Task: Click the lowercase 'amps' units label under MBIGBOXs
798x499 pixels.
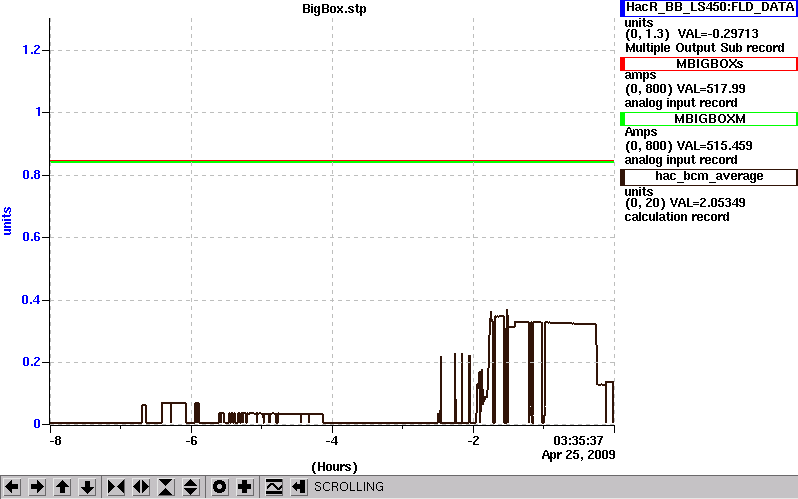Action: 640,76
